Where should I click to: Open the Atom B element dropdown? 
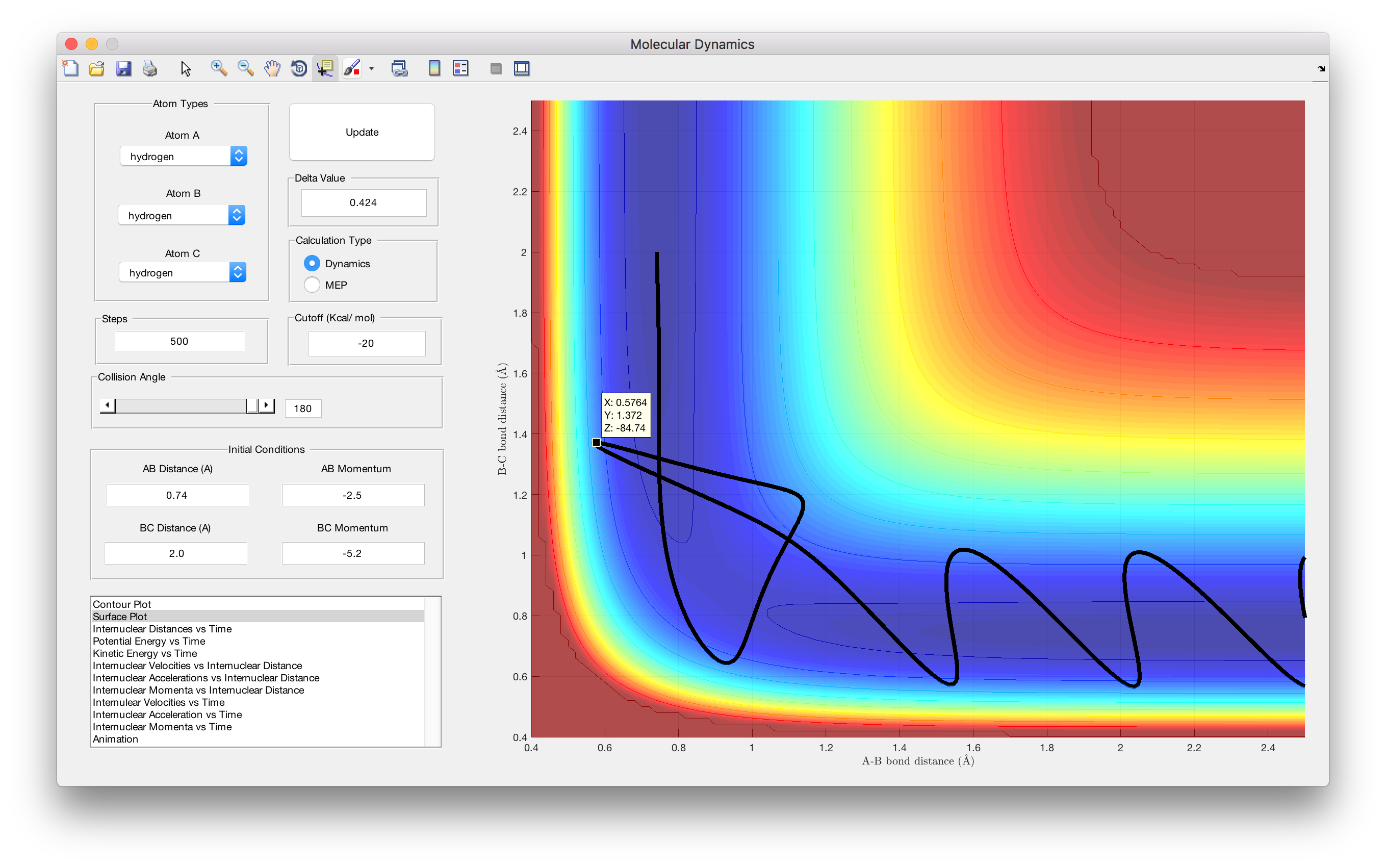182,215
